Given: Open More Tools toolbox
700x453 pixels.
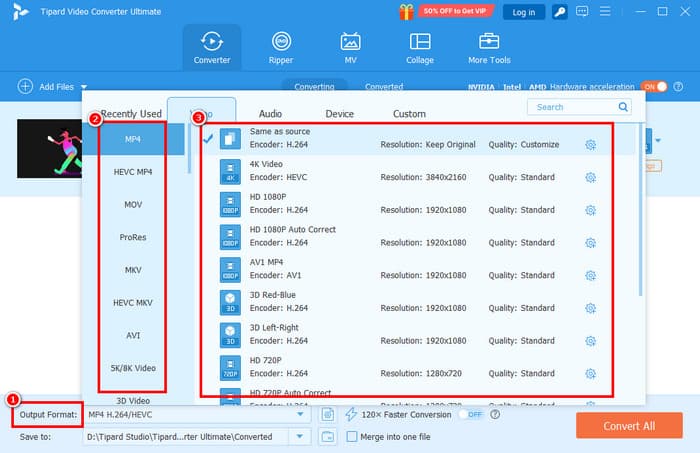Looking at the screenshot, I should pyautogui.click(x=489, y=48).
